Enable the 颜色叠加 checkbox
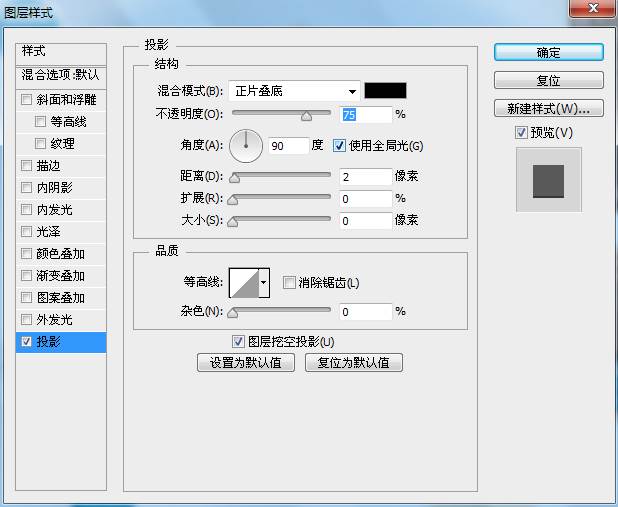The image size is (618, 507). [26, 254]
